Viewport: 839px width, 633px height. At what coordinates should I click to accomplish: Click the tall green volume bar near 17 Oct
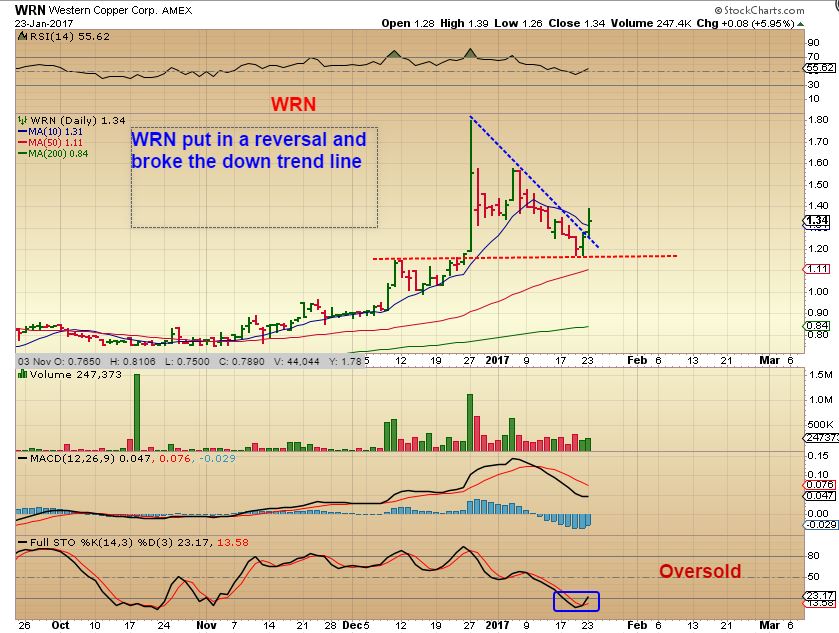click(137, 413)
